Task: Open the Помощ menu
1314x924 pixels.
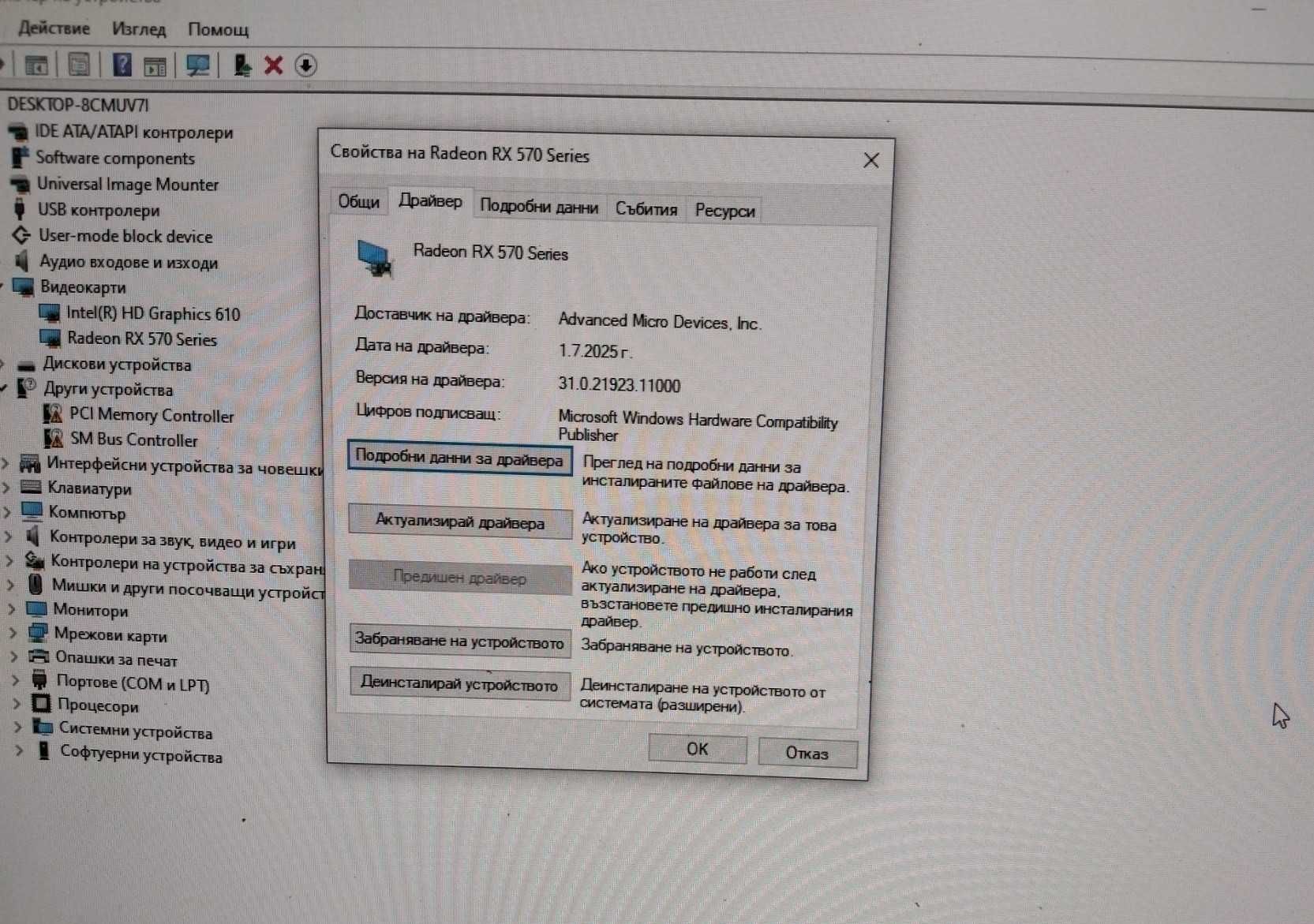Action: [x=218, y=30]
